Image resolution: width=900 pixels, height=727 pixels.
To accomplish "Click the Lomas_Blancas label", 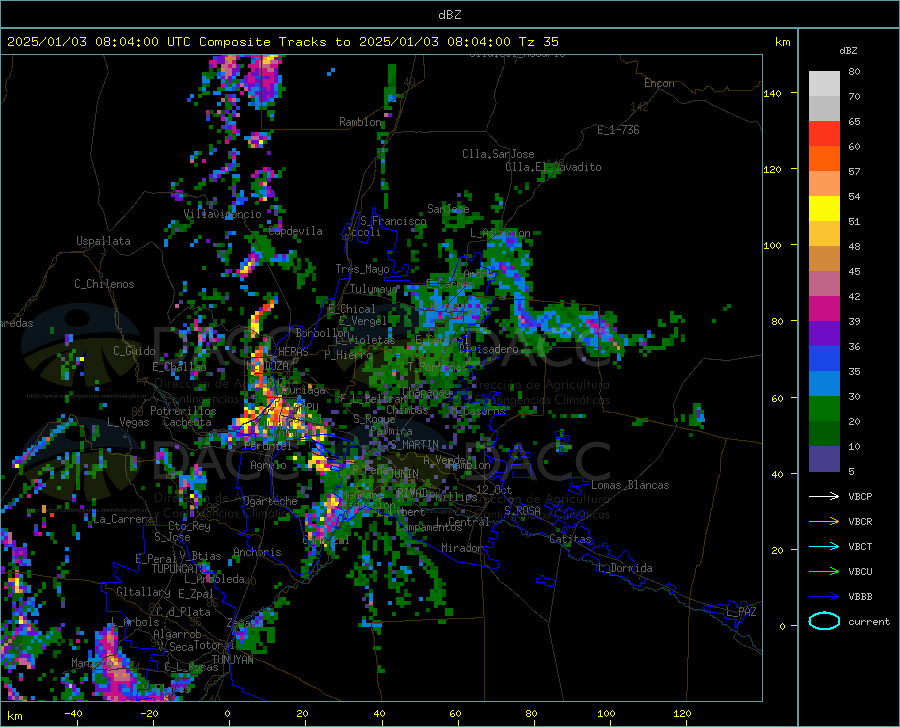I will 630,485.
